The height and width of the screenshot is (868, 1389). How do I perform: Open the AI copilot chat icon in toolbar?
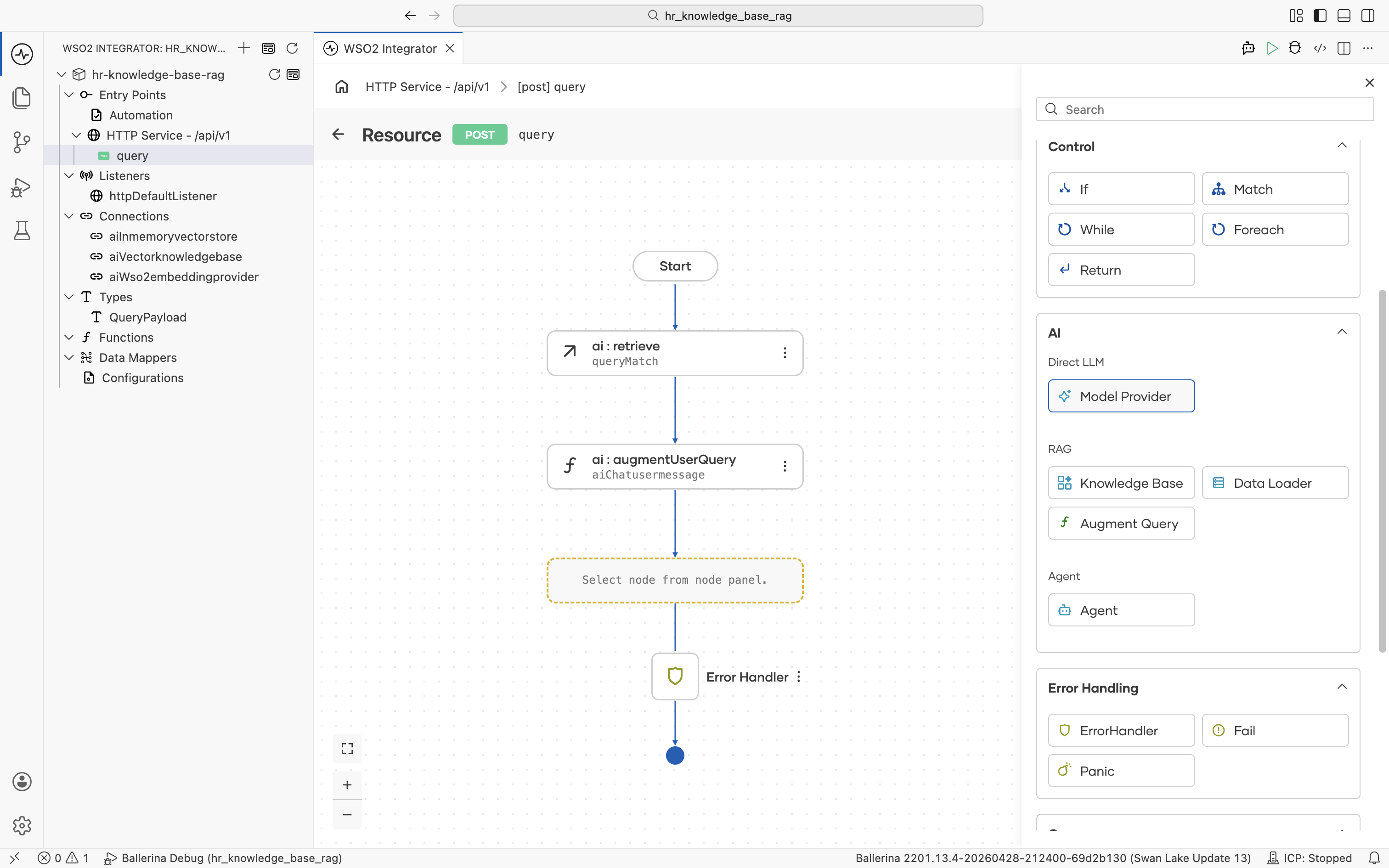pos(1248,48)
